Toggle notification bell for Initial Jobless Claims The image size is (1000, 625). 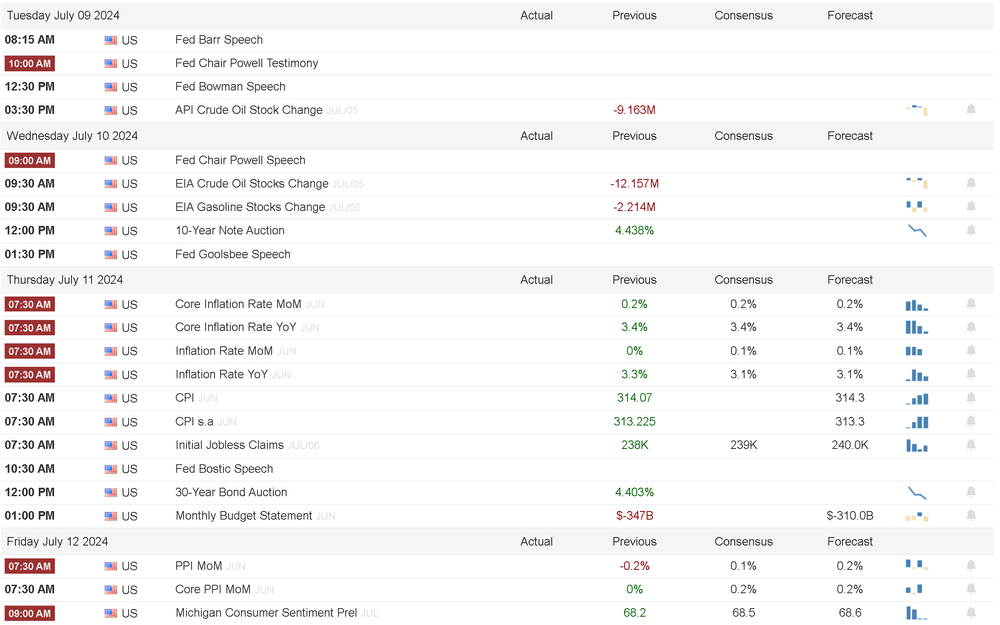pos(971,445)
